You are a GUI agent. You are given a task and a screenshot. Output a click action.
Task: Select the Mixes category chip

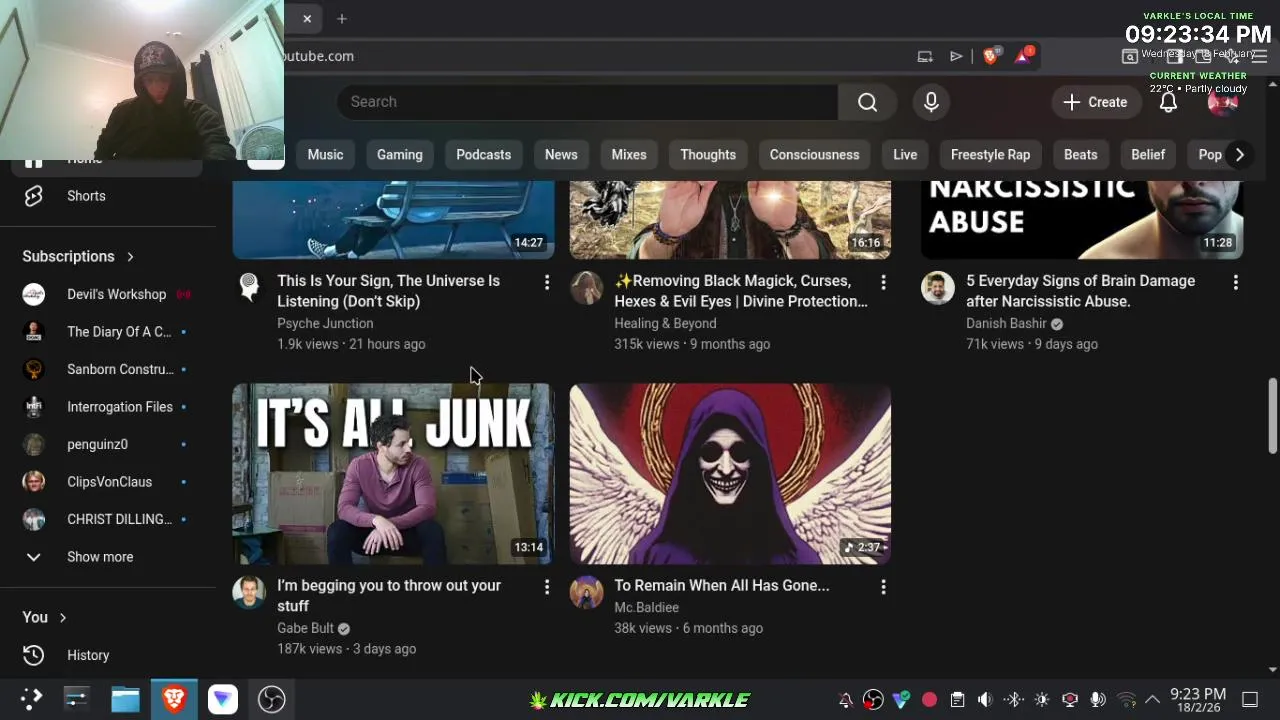point(629,155)
